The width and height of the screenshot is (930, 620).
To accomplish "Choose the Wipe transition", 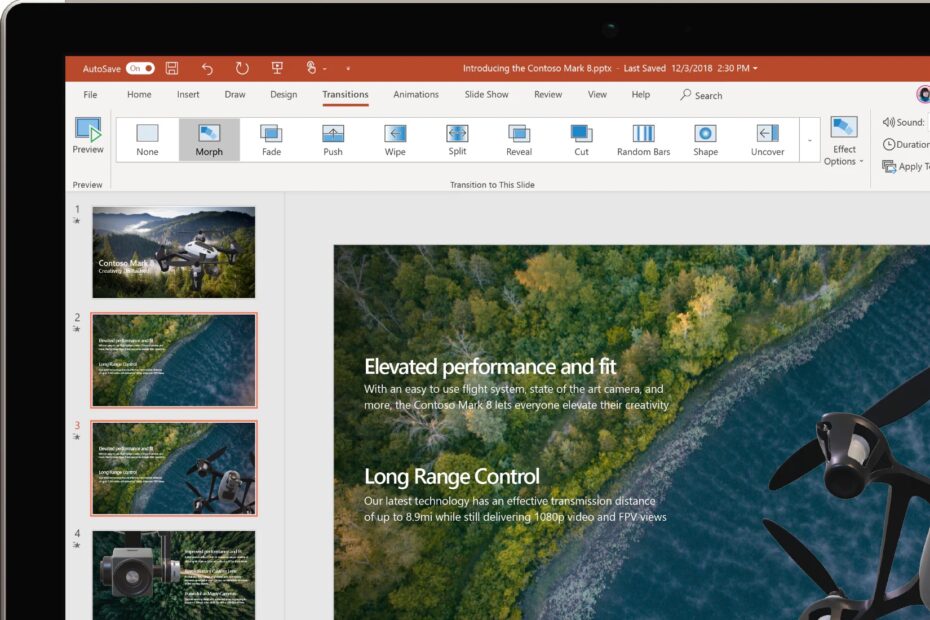I will tap(395, 140).
